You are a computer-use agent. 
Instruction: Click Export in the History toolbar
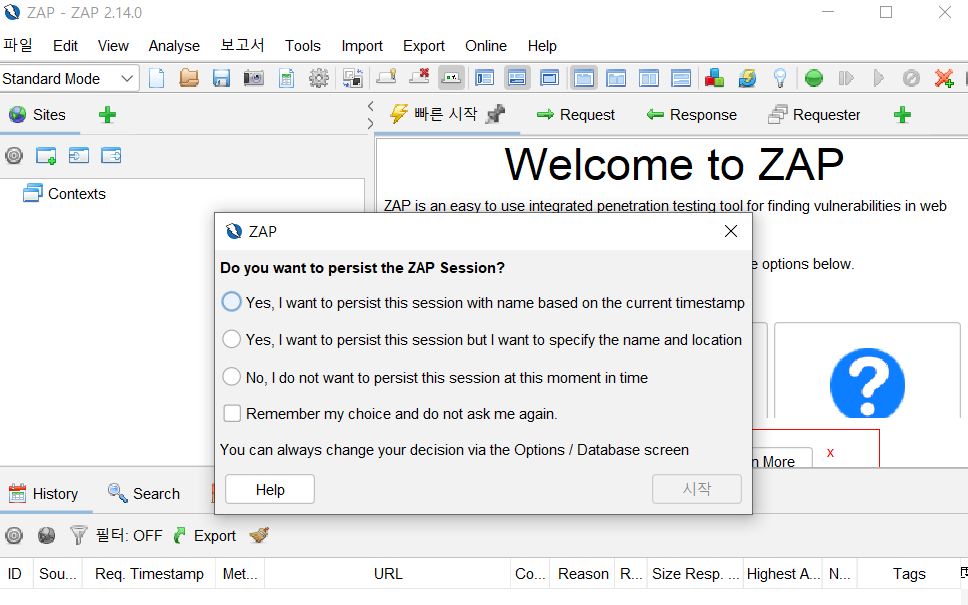tap(205, 535)
